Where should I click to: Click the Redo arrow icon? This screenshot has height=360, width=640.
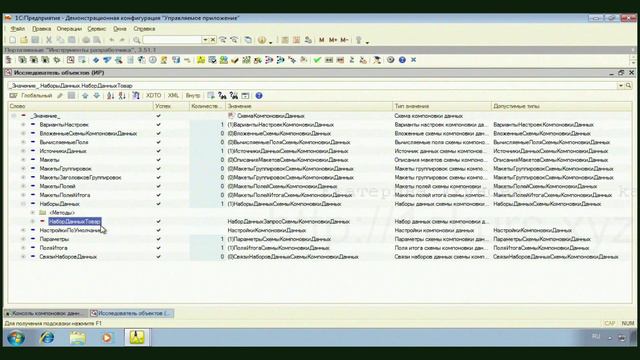(122, 40)
